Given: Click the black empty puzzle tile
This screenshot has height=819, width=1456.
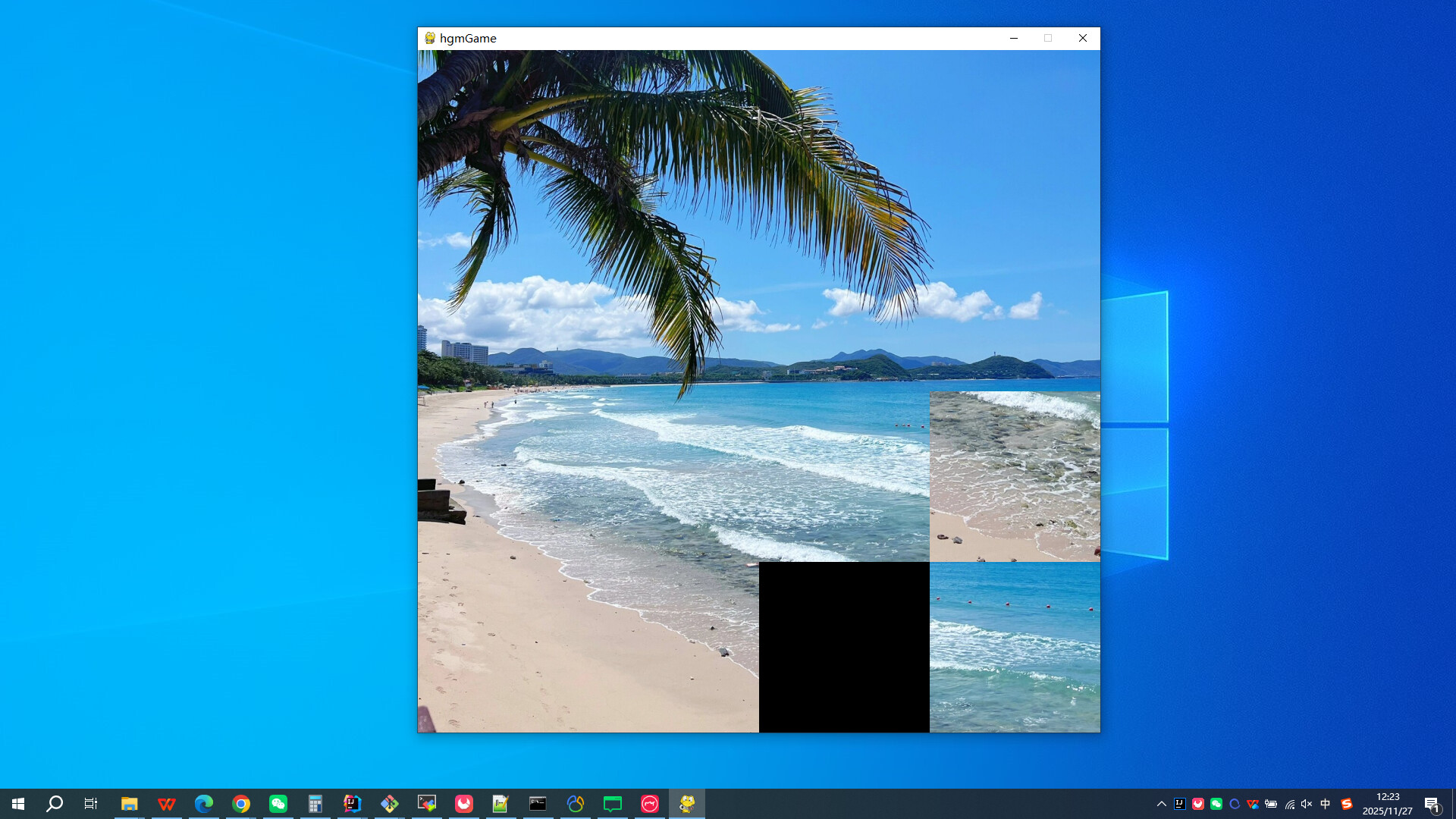Looking at the screenshot, I should tap(844, 646).
